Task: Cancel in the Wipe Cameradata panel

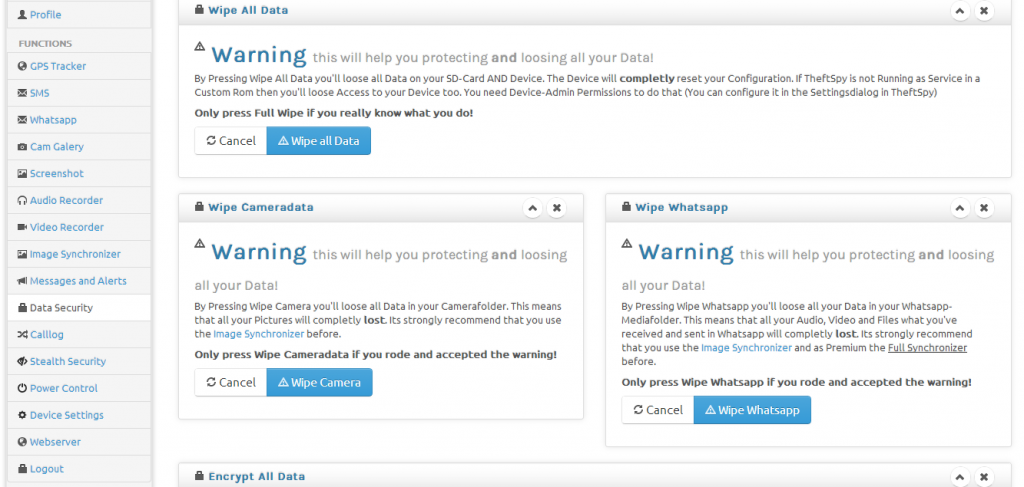Action: point(231,382)
